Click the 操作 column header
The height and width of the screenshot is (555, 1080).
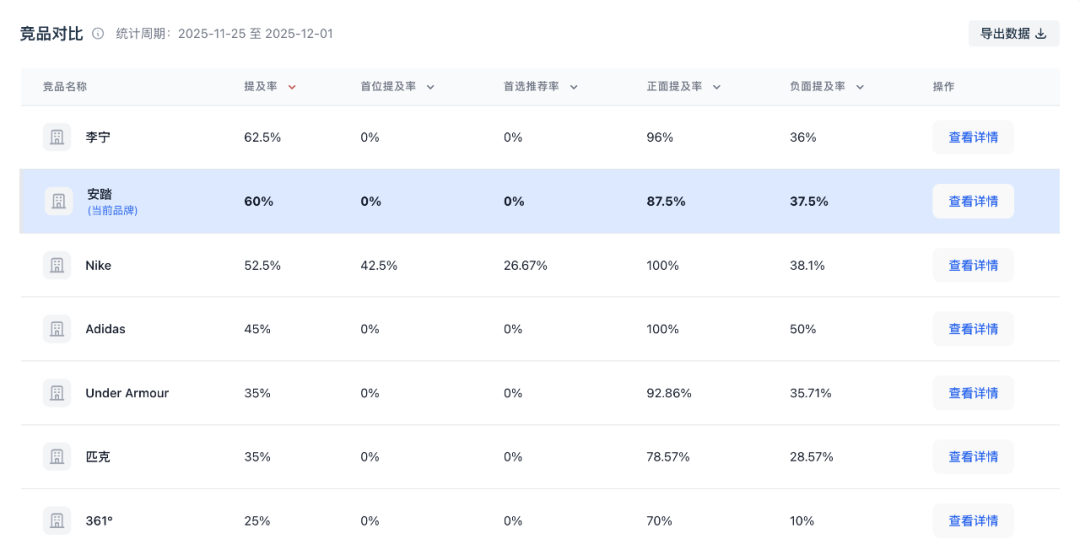click(x=944, y=87)
